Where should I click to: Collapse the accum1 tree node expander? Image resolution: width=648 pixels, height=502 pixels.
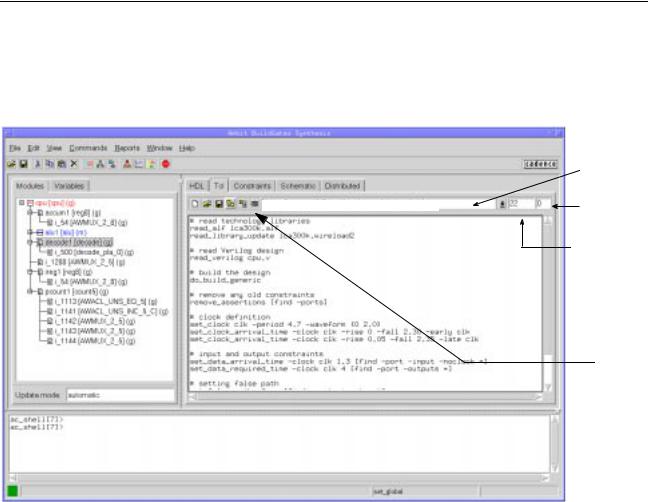[x=30, y=213]
